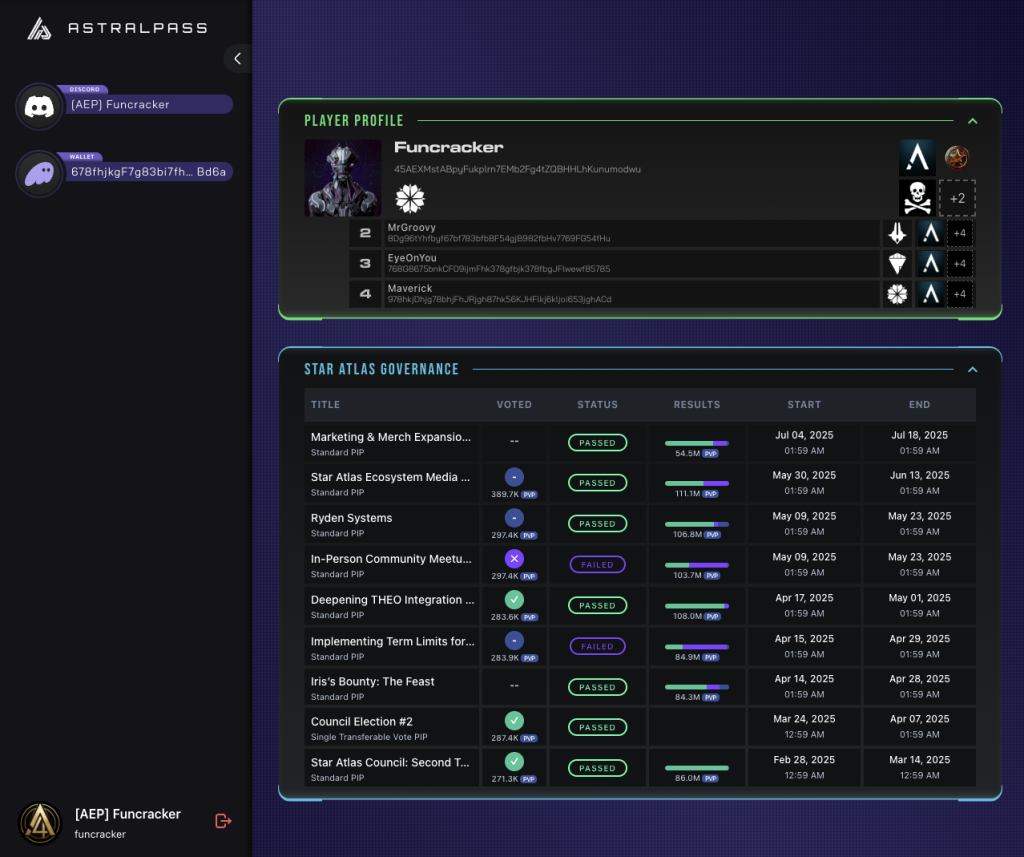
Task: Click the Discord tab showing [AEP] Funcracker
Action: point(138,104)
